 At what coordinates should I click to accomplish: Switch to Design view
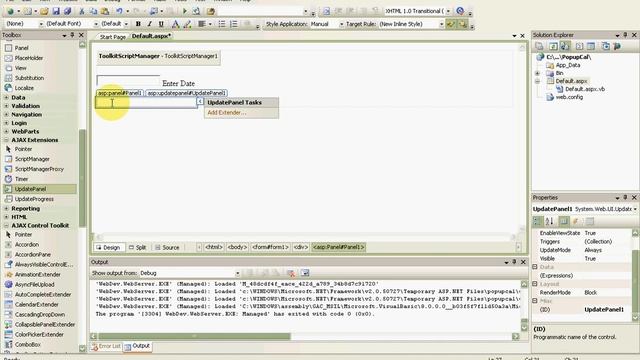[108, 247]
